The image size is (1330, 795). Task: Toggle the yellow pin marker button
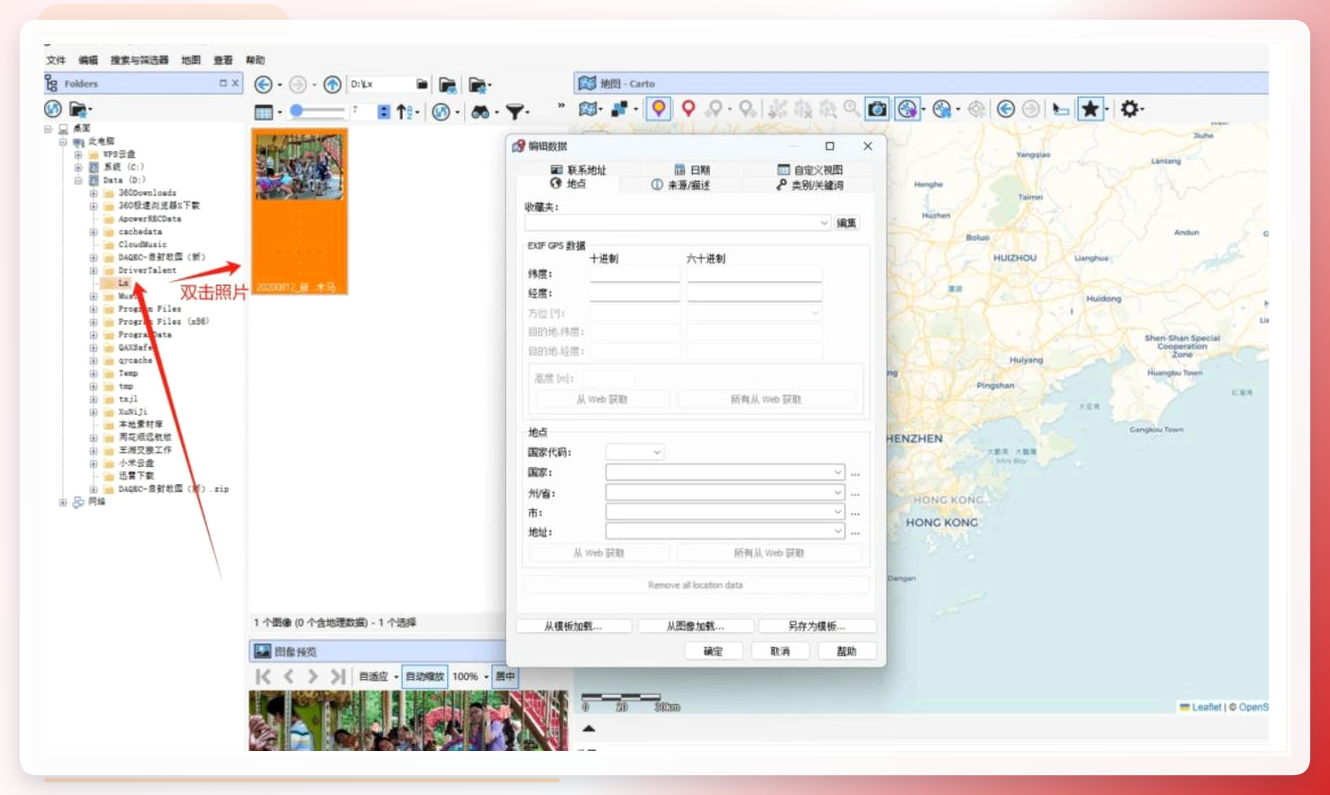[658, 109]
